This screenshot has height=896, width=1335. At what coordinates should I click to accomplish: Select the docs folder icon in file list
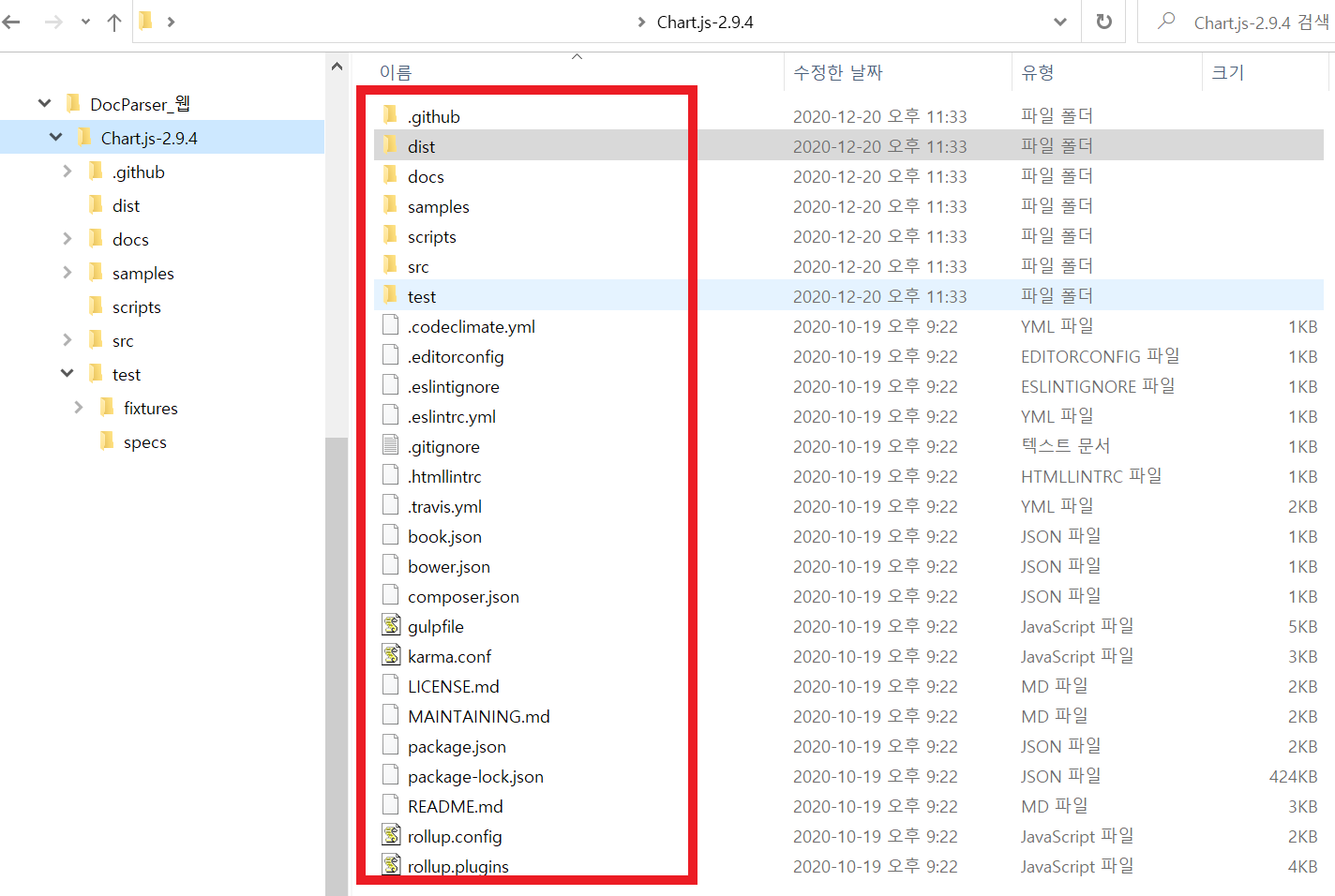(x=391, y=175)
